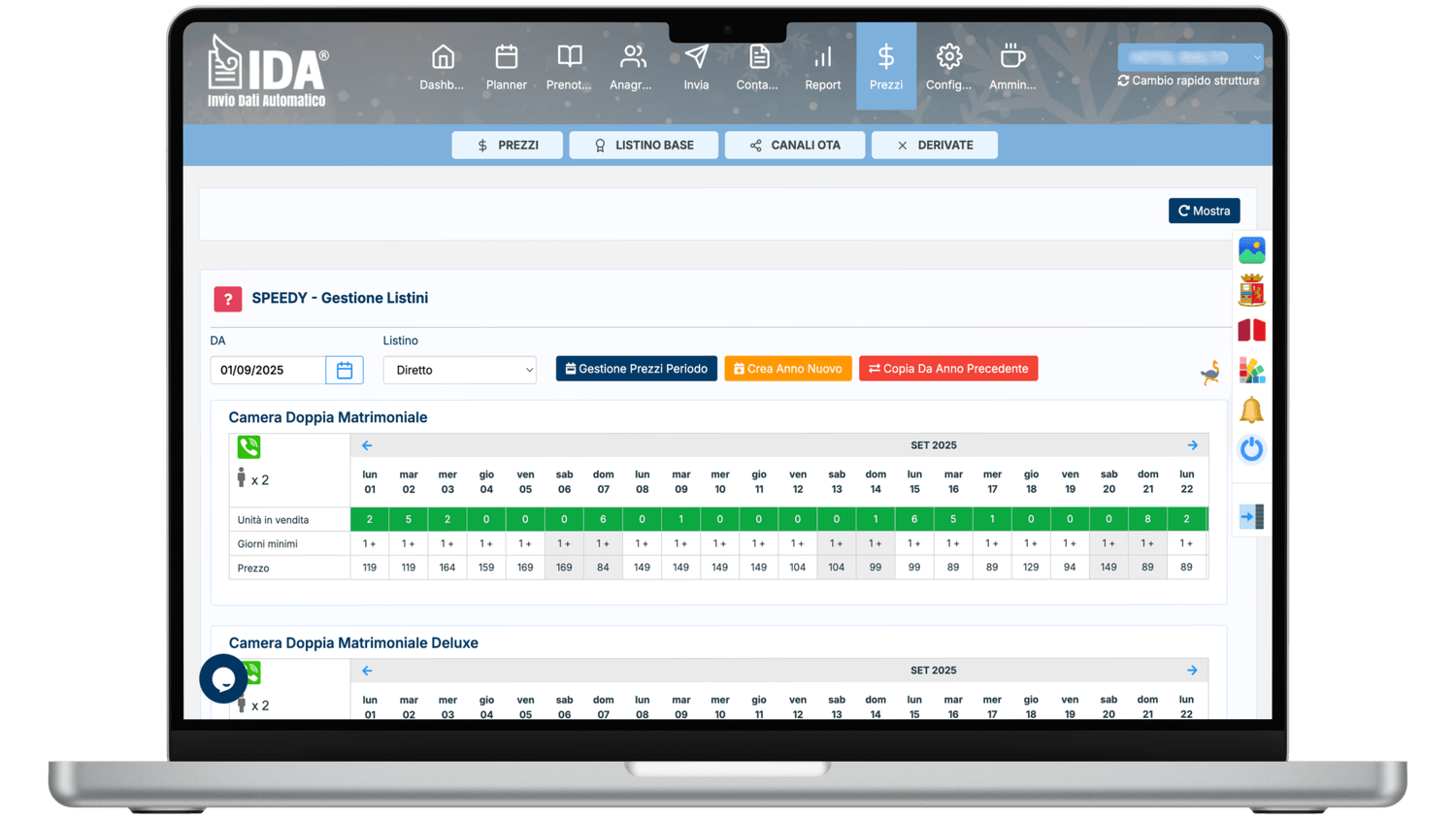Open notifications bell in right sidebar
The height and width of the screenshot is (819, 1456).
pos(1251,409)
